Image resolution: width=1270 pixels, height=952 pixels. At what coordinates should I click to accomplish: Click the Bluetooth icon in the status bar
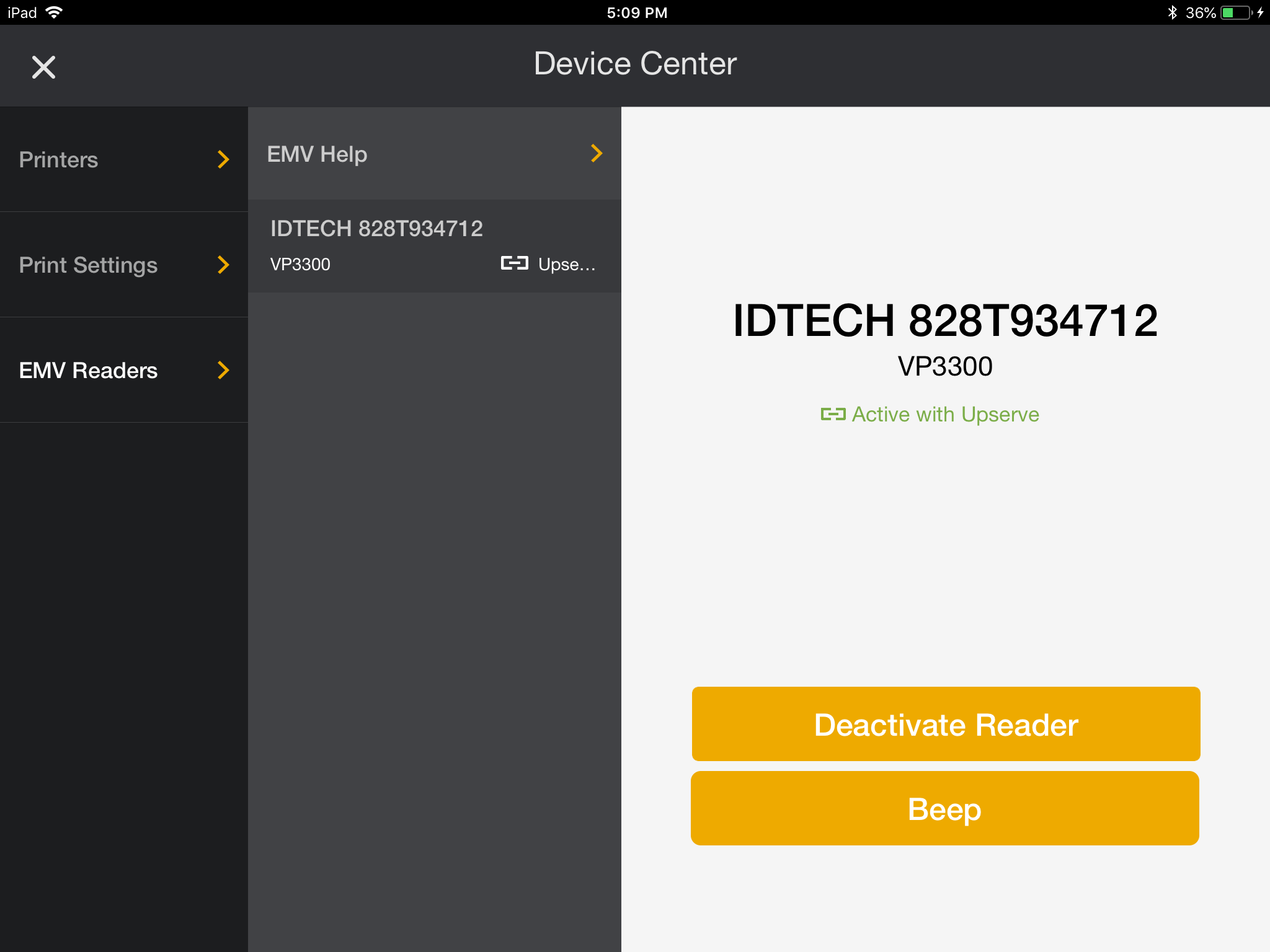[x=1172, y=11]
